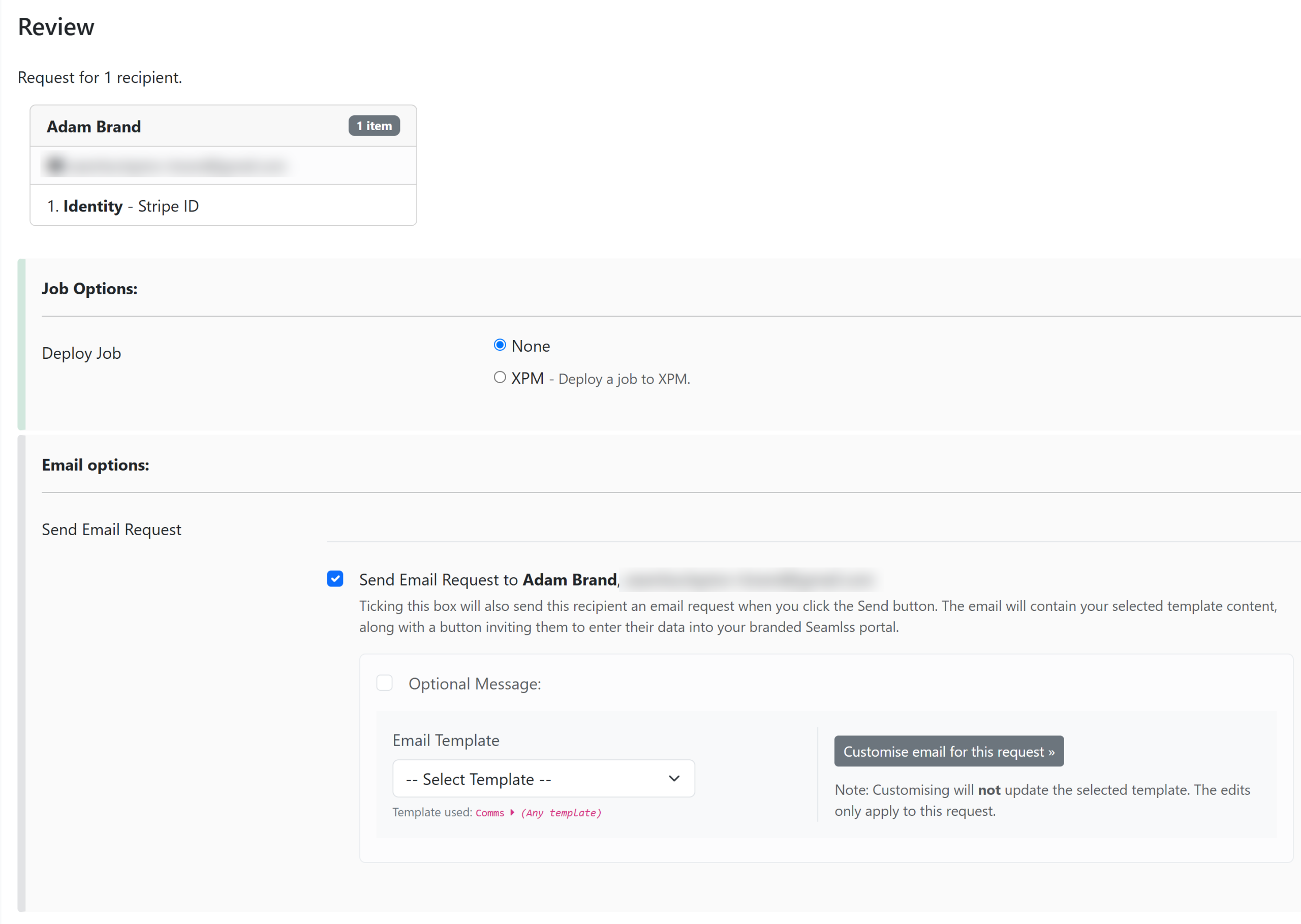Image resolution: width=1301 pixels, height=924 pixels.
Task: Click the Comms template used label
Action: tap(490, 813)
